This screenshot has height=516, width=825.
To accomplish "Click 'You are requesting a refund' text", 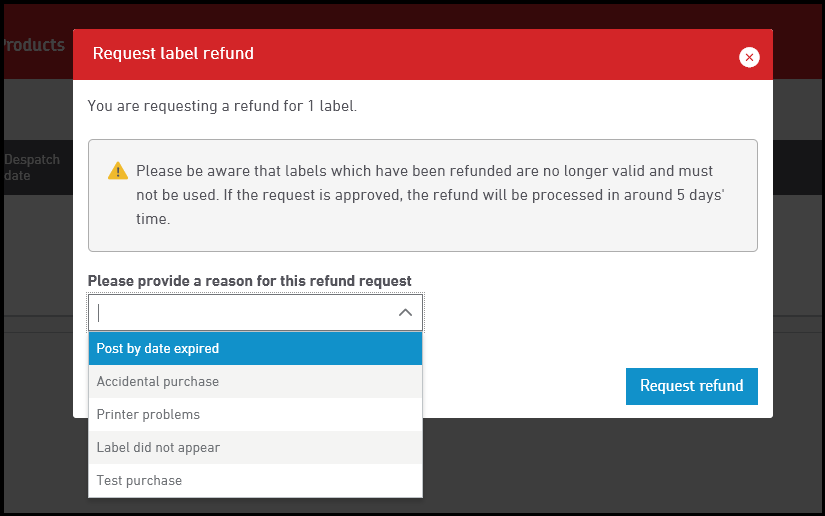I will 222,105.
